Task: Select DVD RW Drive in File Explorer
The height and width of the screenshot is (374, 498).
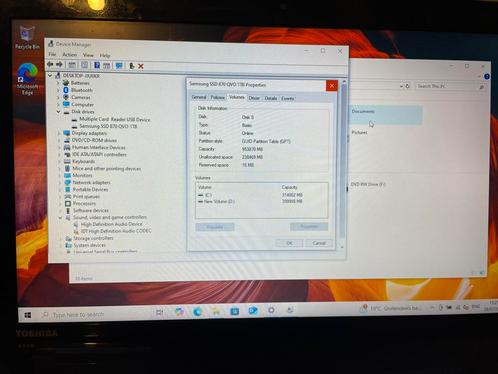Action: [368, 184]
